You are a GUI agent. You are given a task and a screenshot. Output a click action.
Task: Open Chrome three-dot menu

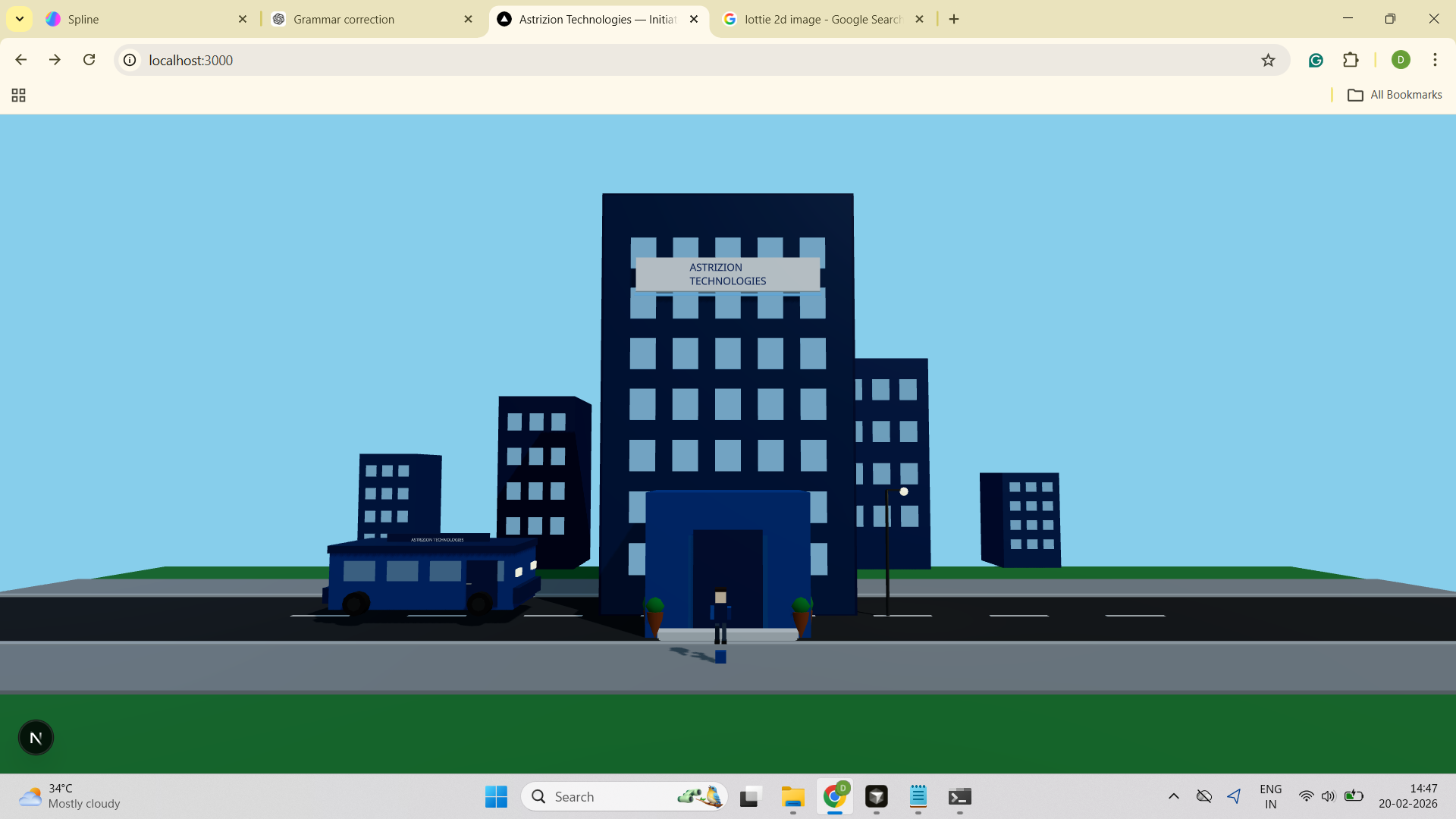1435,60
